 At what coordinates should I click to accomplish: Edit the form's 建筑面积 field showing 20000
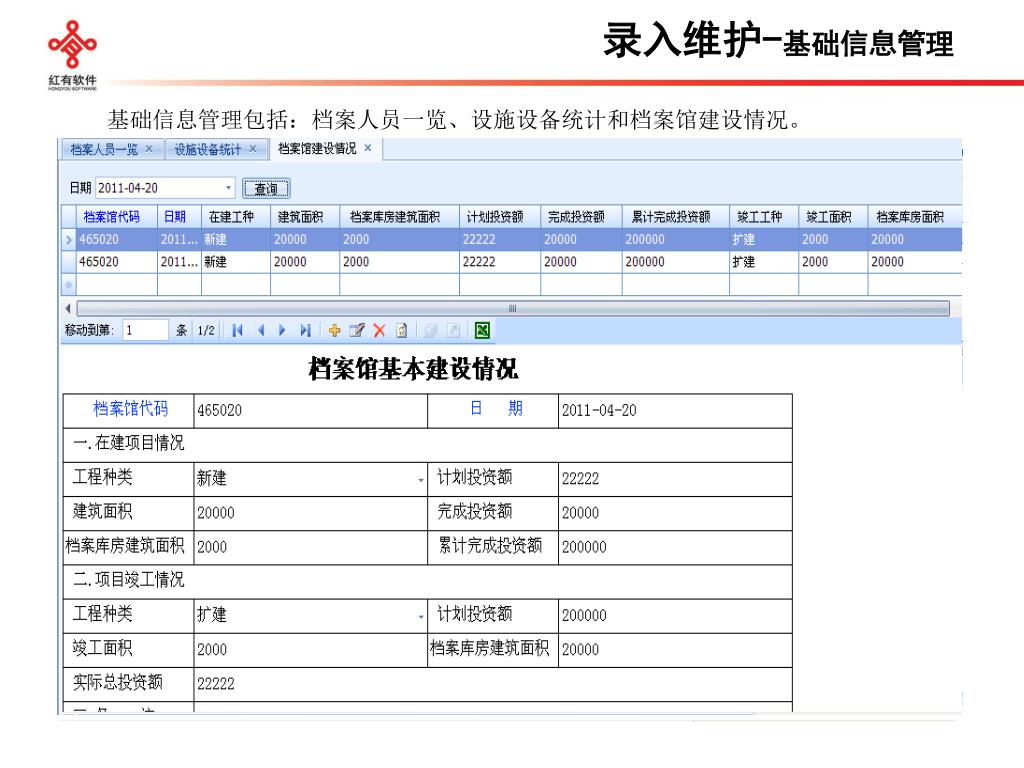[x=310, y=513]
